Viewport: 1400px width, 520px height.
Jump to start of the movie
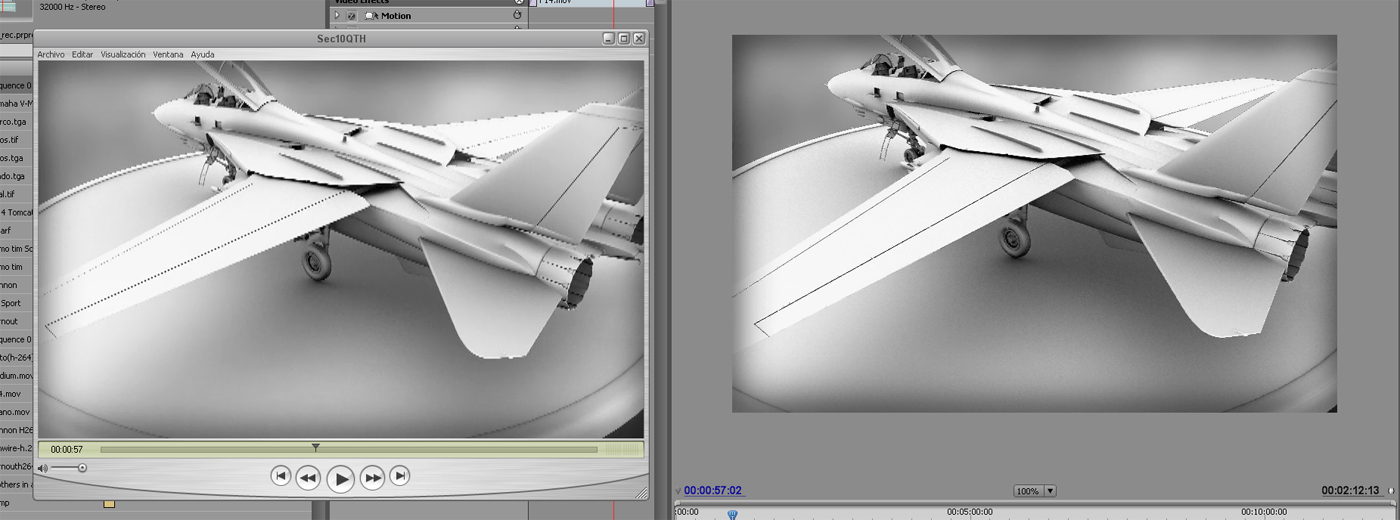click(x=281, y=476)
